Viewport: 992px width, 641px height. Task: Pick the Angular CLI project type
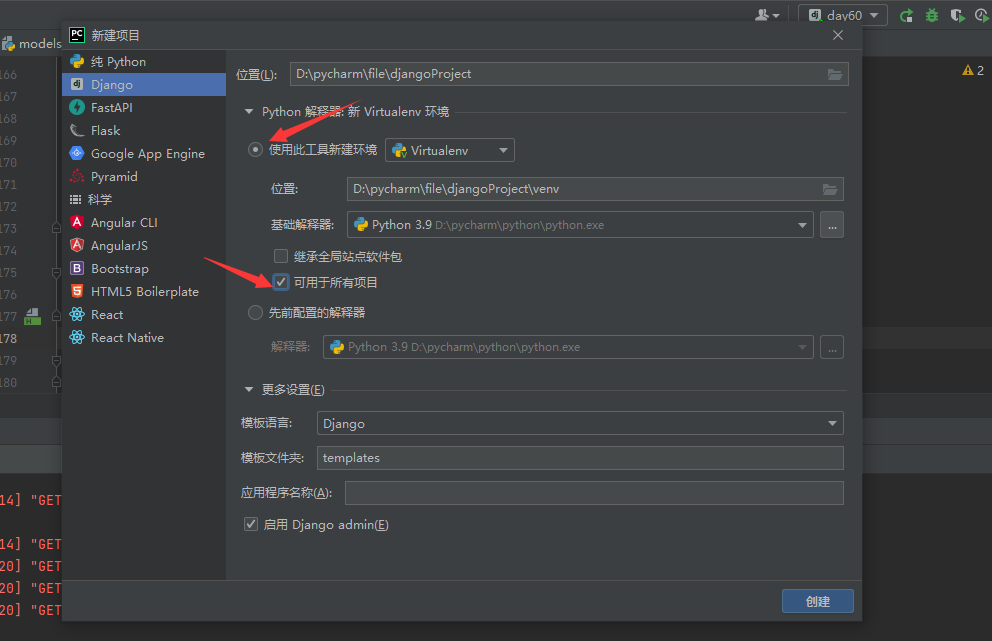(144, 223)
